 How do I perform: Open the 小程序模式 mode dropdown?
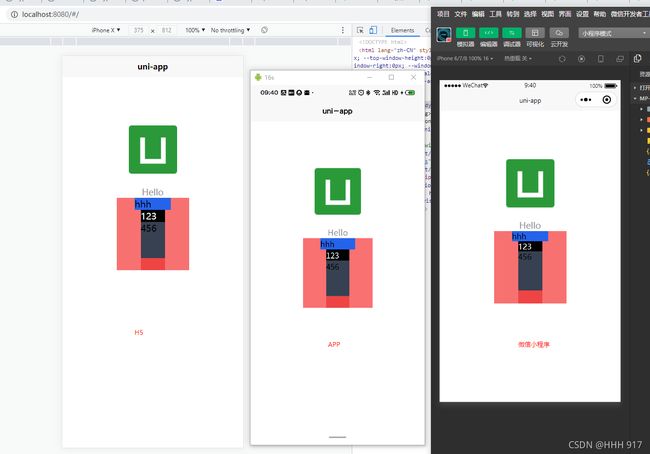pyautogui.click(x=614, y=33)
